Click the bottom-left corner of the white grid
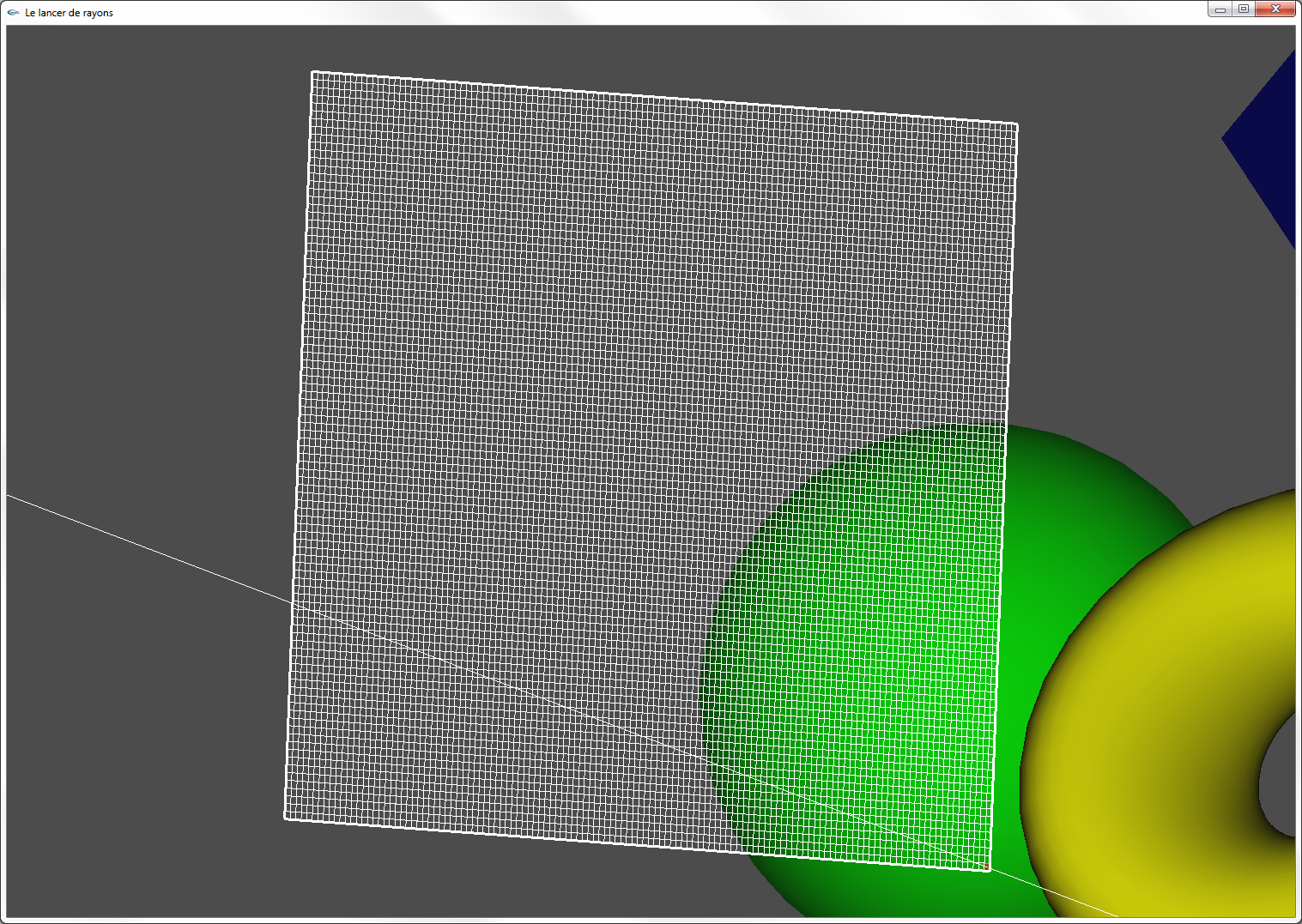Image resolution: width=1302 pixels, height=924 pixels. 286,818
